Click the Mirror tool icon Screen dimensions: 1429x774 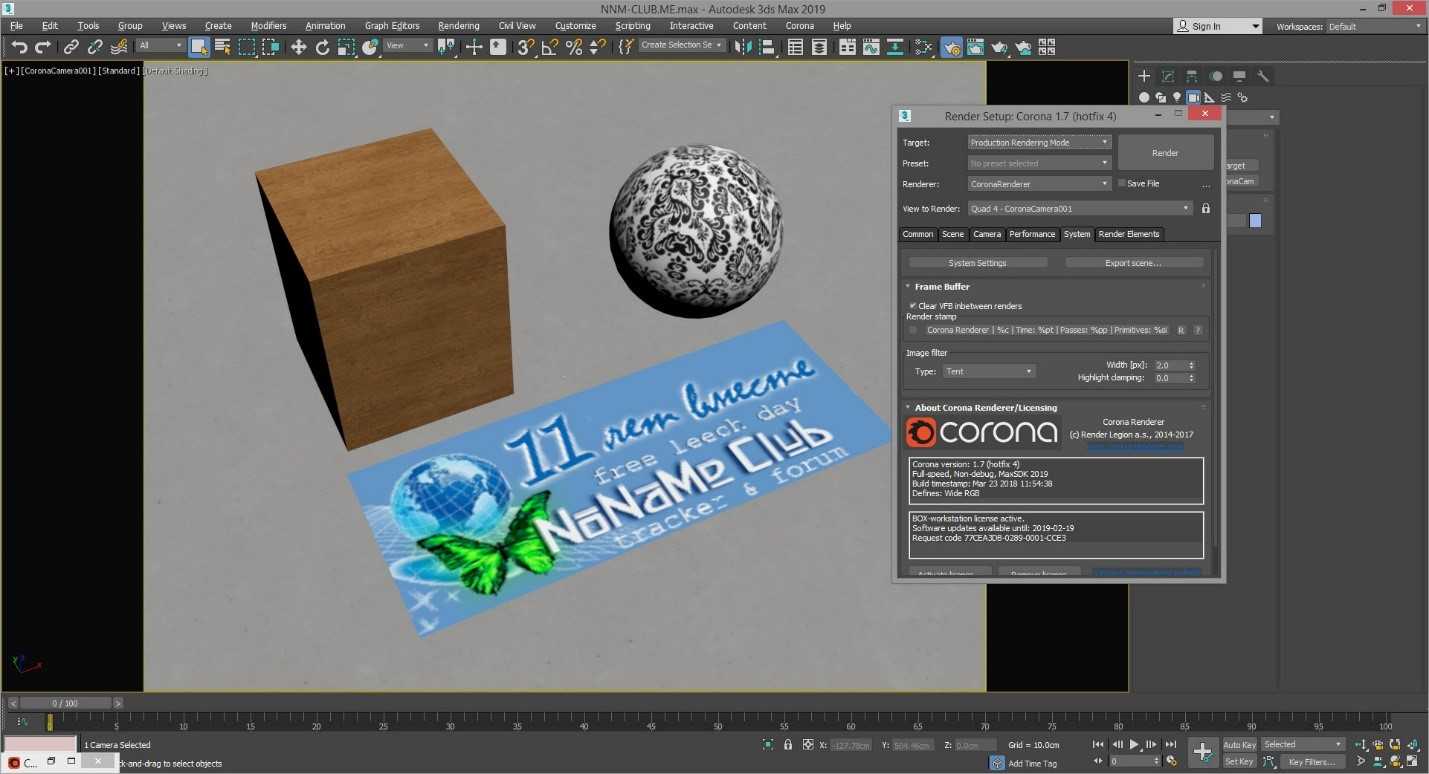tap(743, 47)
